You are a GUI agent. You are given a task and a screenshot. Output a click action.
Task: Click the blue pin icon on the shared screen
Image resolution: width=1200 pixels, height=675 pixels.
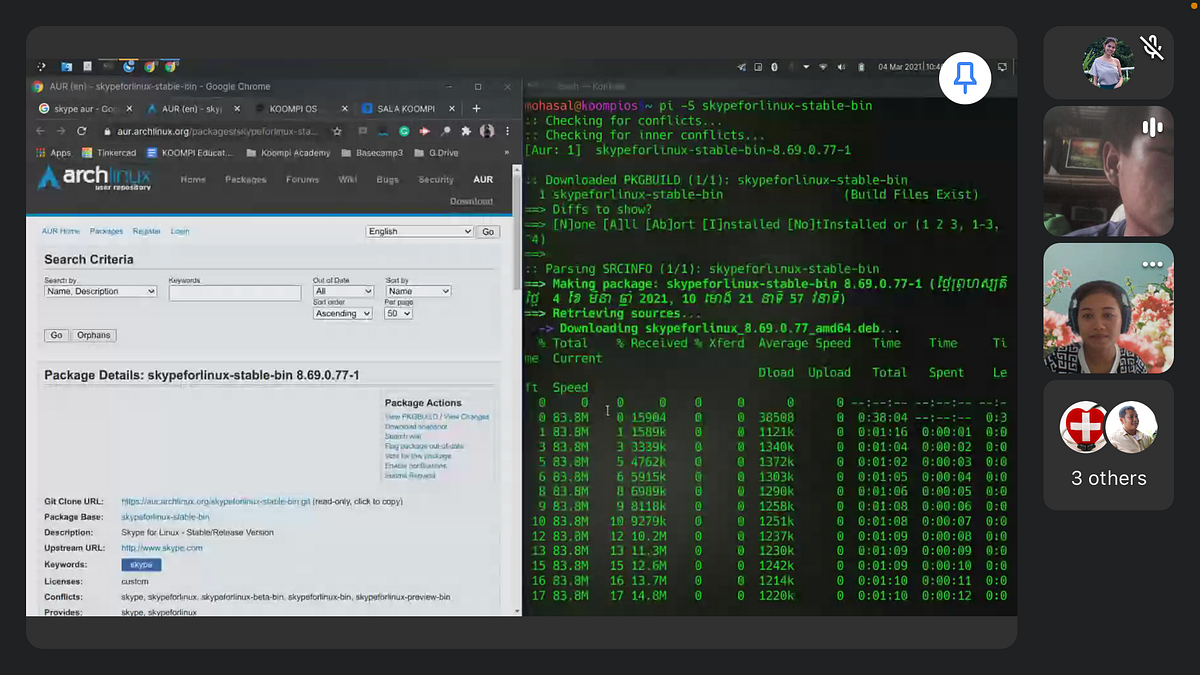(965, 78)
